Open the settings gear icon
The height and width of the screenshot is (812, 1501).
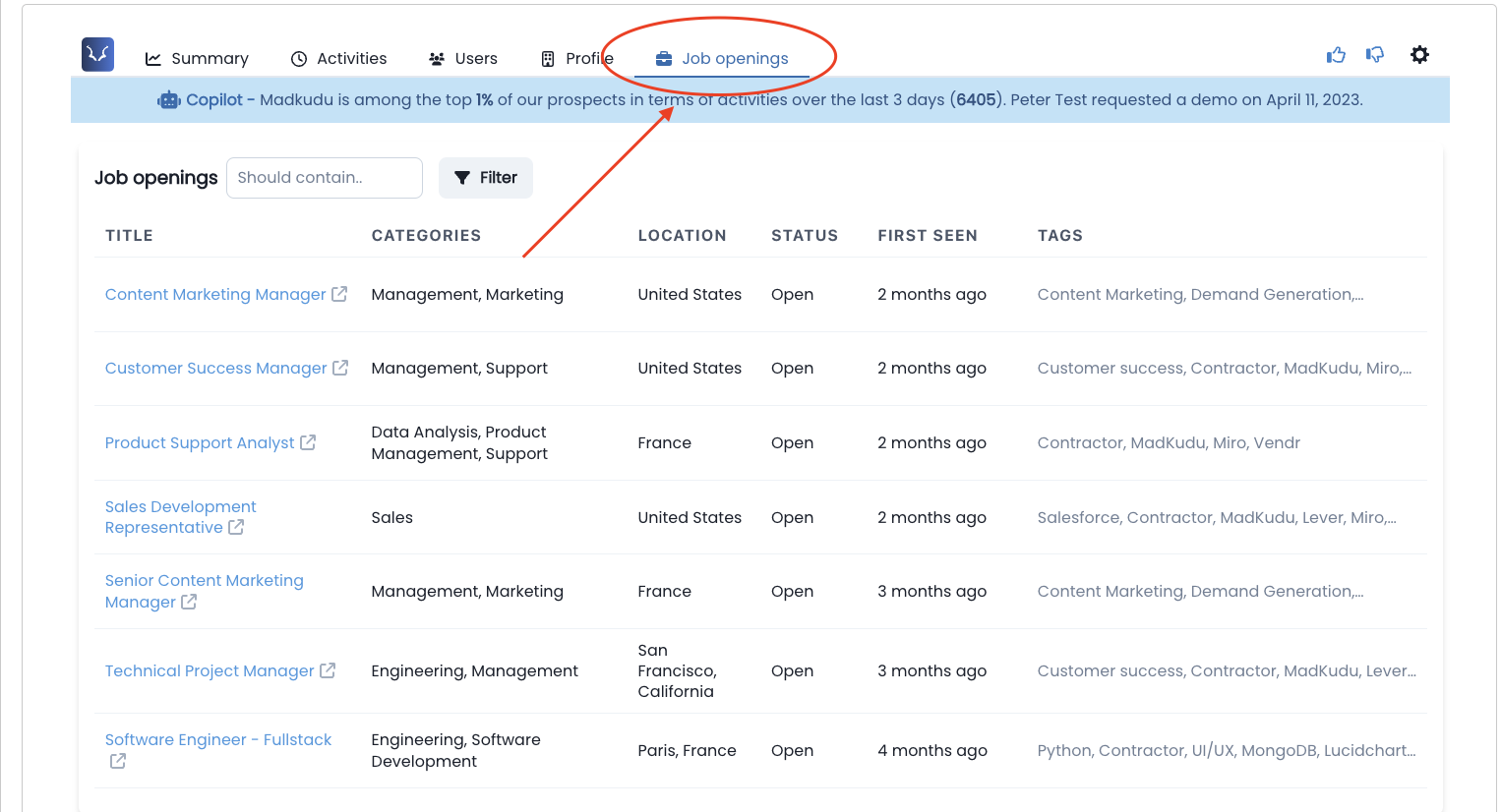[x=1419, y=55]
